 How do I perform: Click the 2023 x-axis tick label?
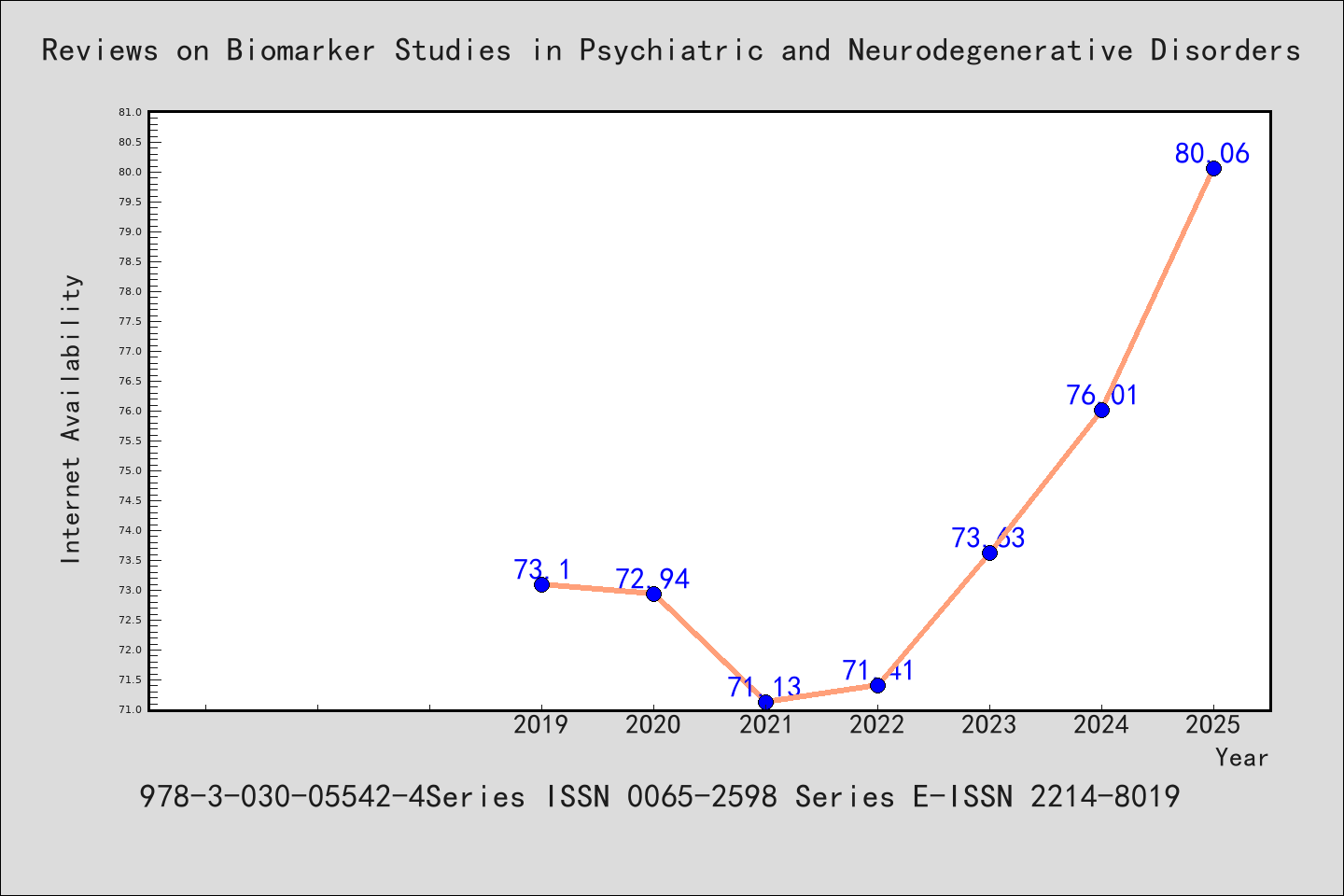(x=989, y=725)
